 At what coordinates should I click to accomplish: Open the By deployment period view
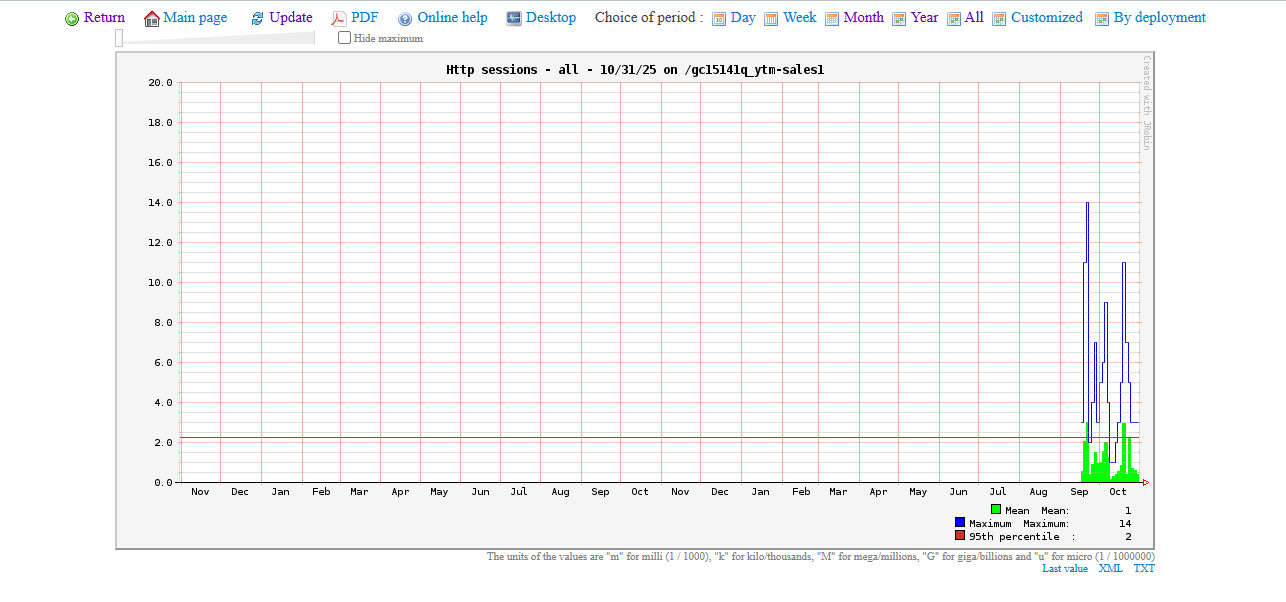[x=1159, y=18]
